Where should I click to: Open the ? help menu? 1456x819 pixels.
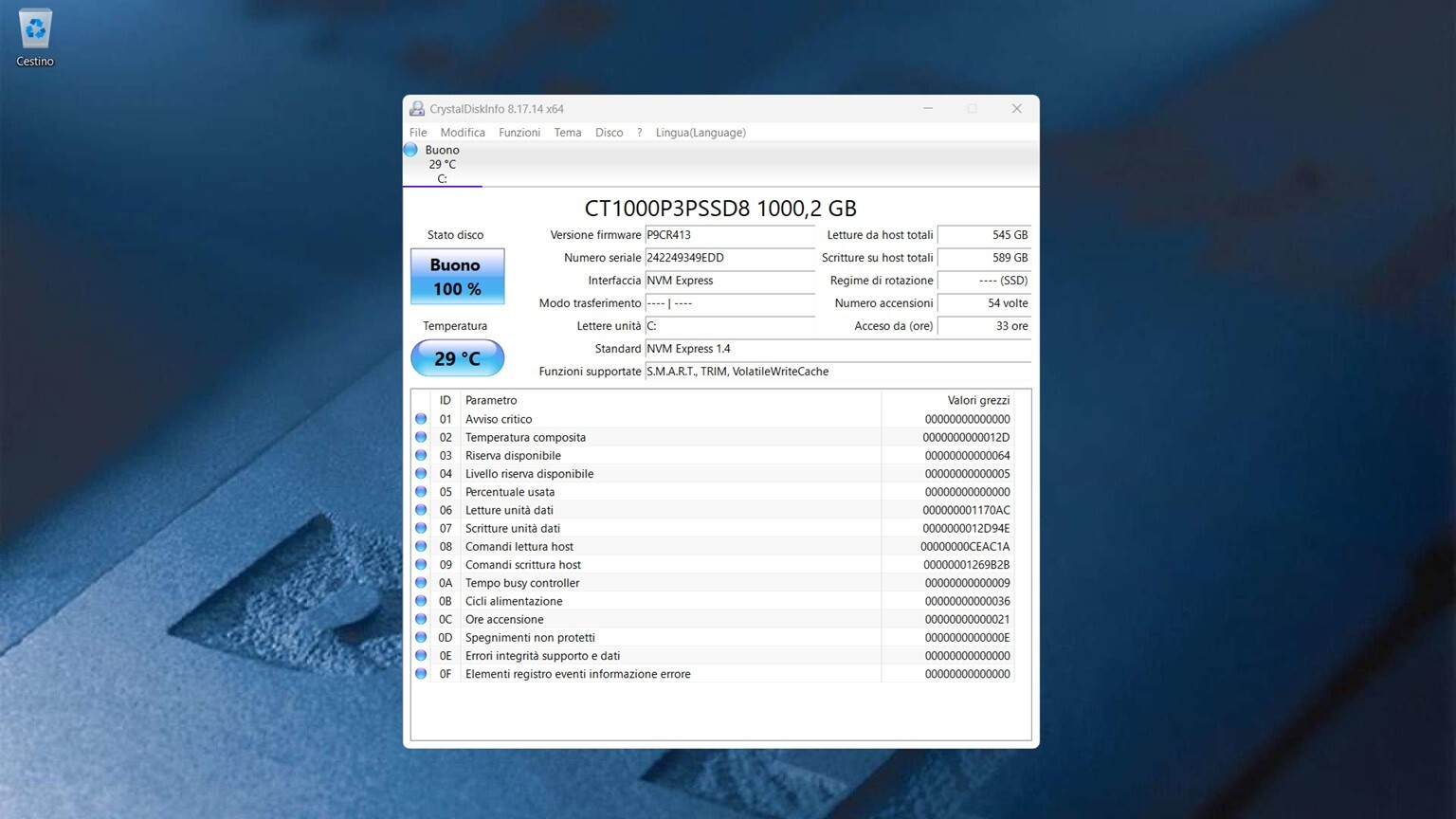click(x=640, y=133)
